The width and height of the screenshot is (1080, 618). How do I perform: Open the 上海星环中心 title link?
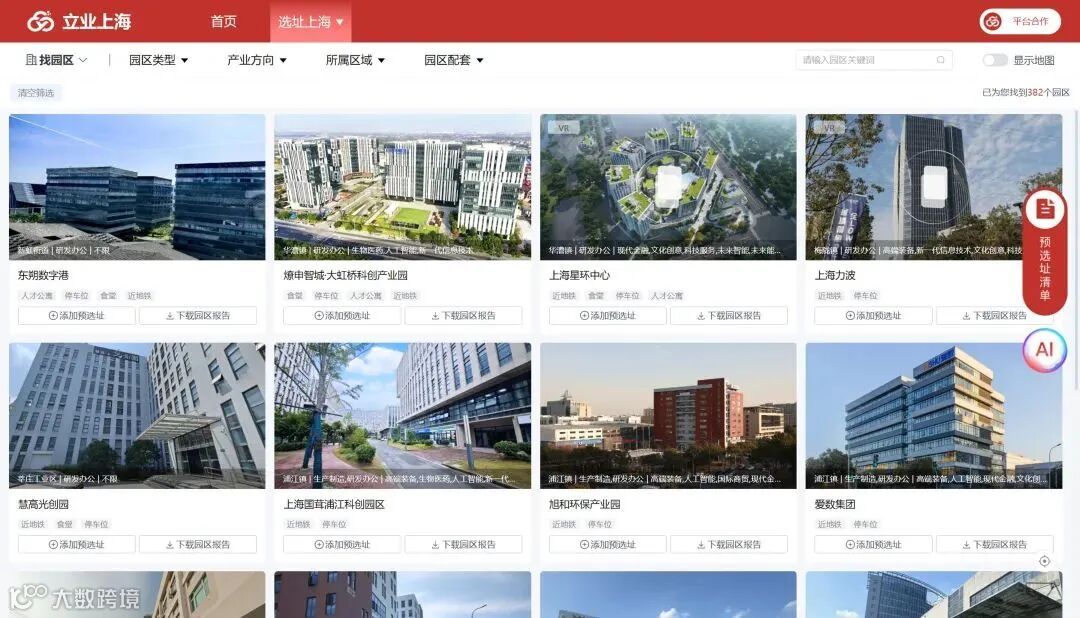pyautogui.click(x=579, y=275)
